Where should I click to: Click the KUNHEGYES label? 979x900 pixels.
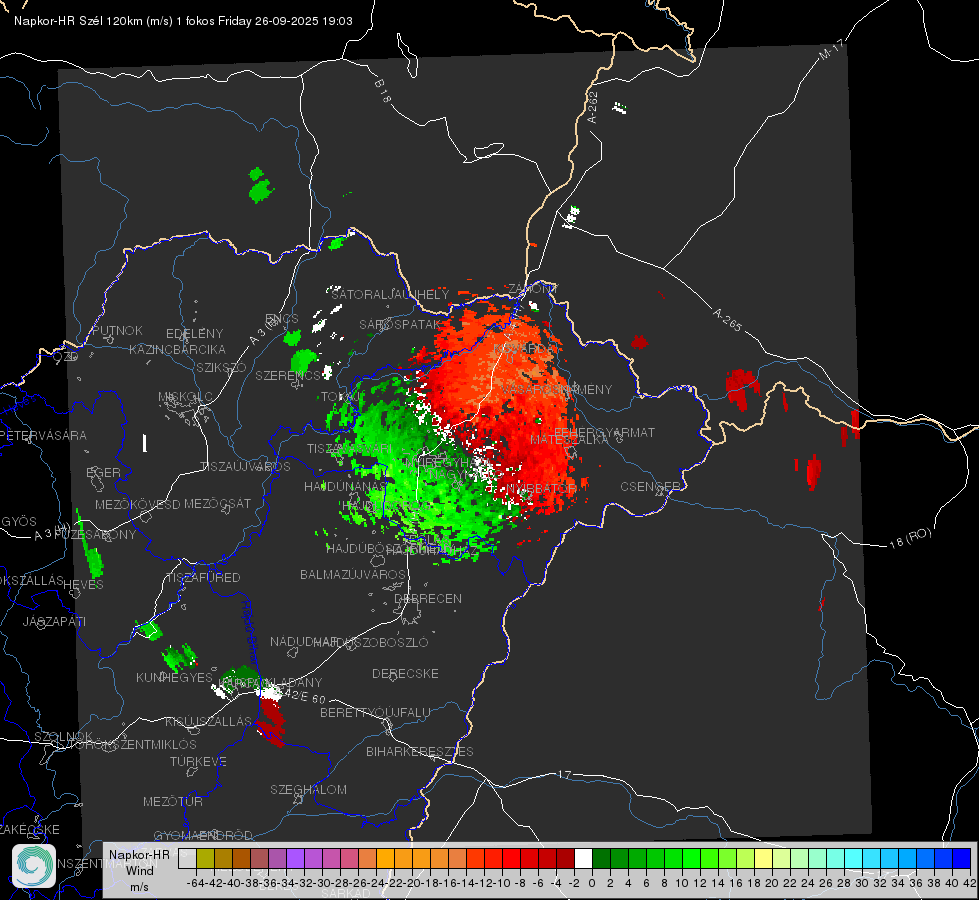pyautogui.click(x=174, y=678)
